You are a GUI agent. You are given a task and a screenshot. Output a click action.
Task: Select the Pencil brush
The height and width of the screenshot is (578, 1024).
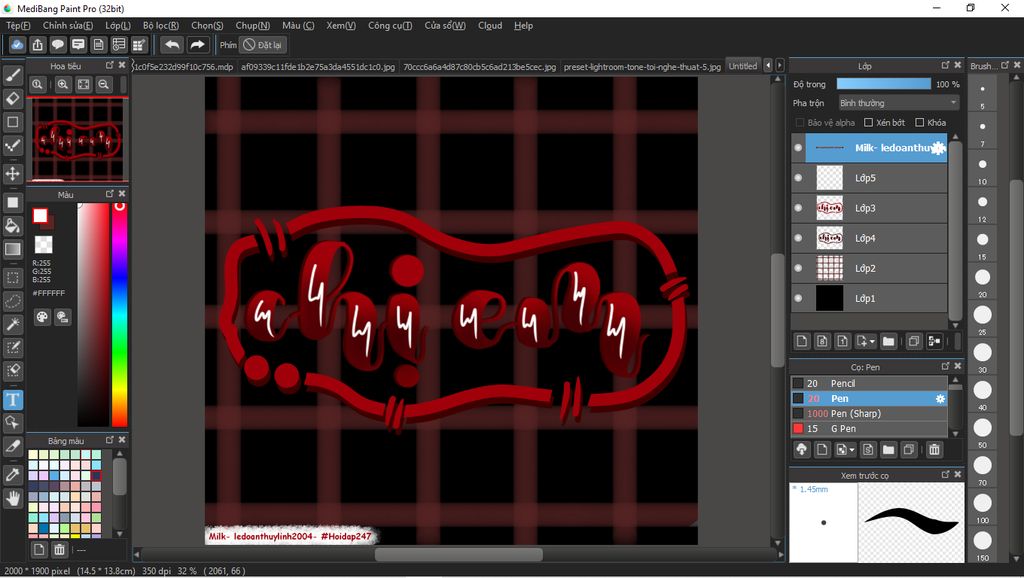869,383
